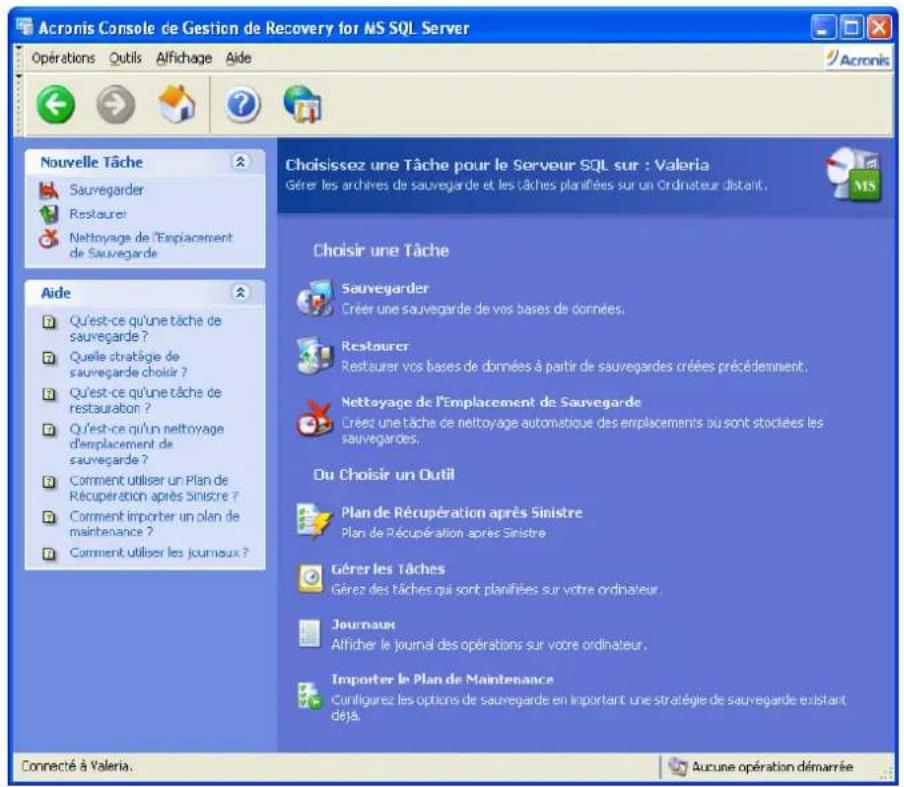Image resolution: width=904 pixels, height=787 pixels.
Task: Click description "Gérez des tâches qui sont planifiées"
Action: click(496, 590)
